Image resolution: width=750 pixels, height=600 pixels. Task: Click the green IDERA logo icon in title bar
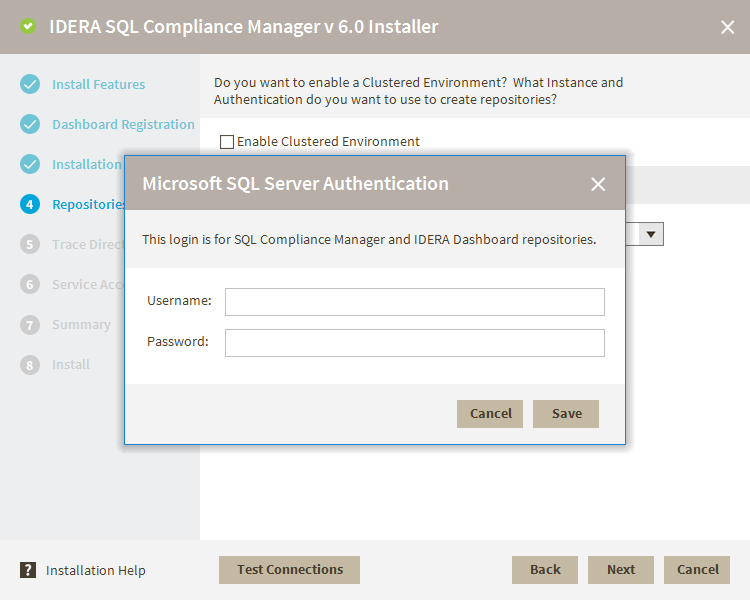tap(28, 27)
